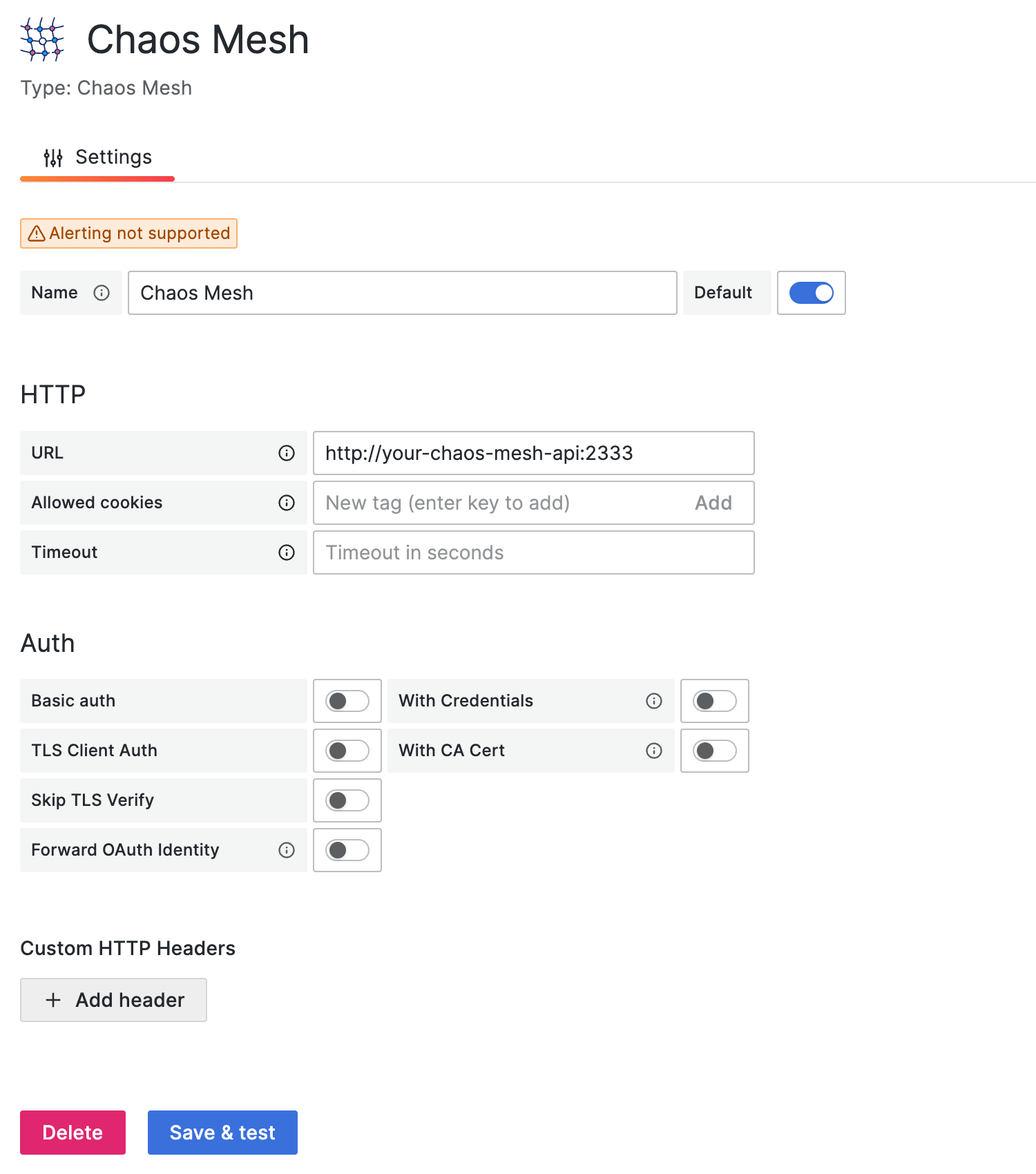Click the Timeout info icon

[x=287, y=552]
